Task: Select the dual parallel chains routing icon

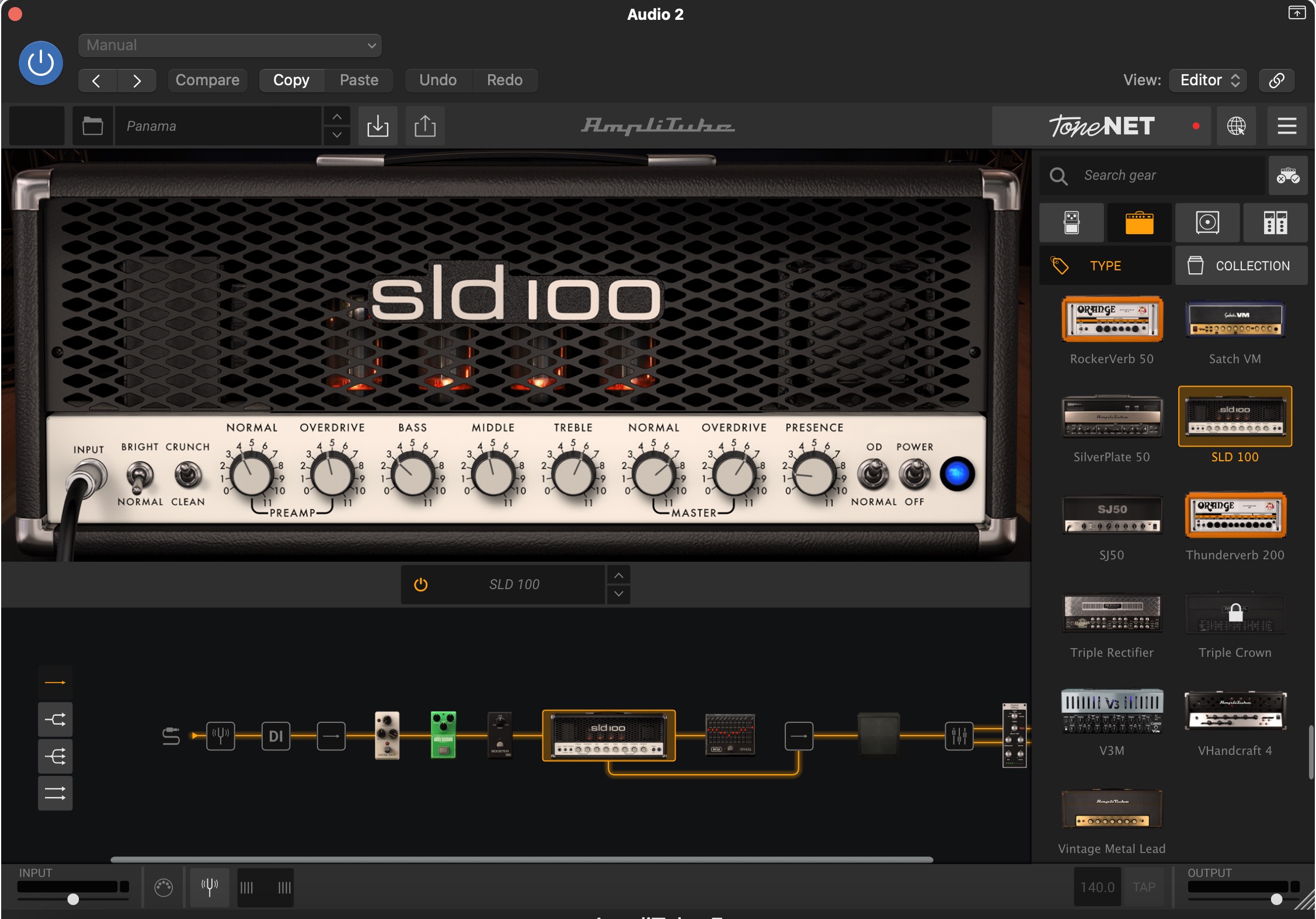Action: coord(55,793)
